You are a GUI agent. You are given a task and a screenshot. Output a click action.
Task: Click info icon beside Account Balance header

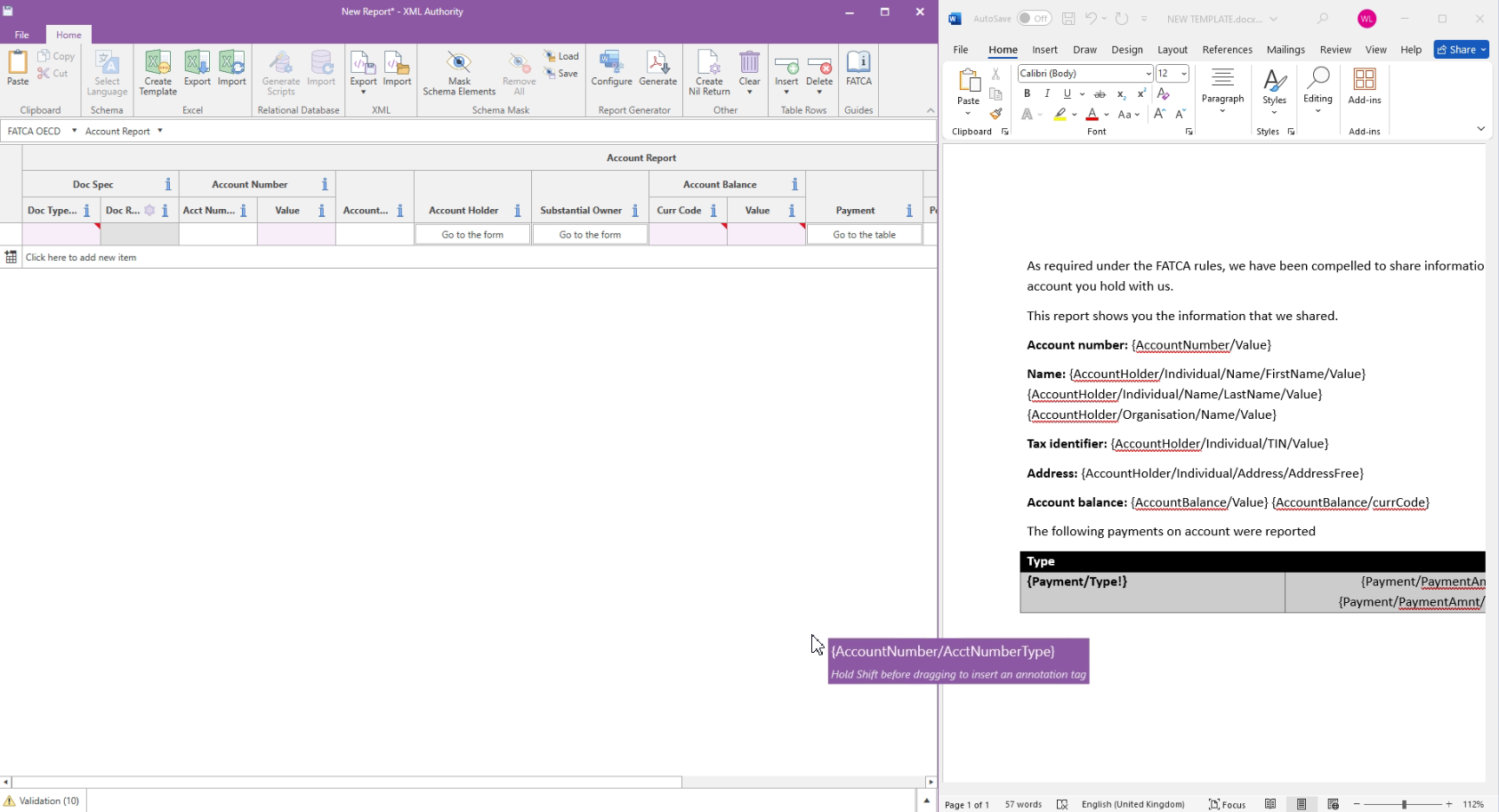[794, 184]
